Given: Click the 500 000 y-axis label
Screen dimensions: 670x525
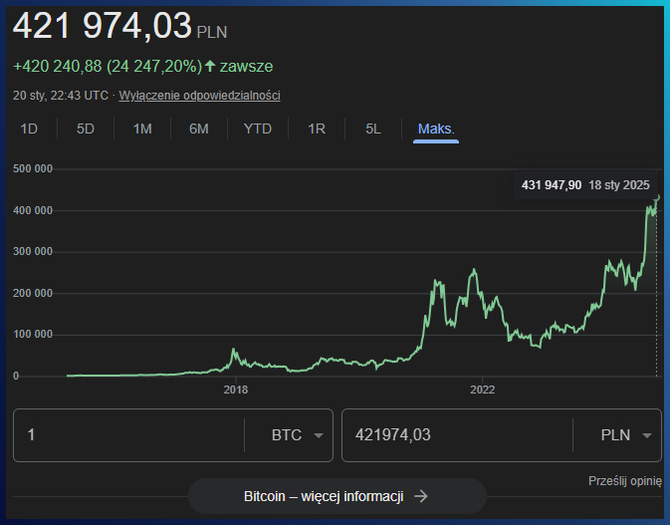Looking at the screenshot, I should (x=32, y=169).
